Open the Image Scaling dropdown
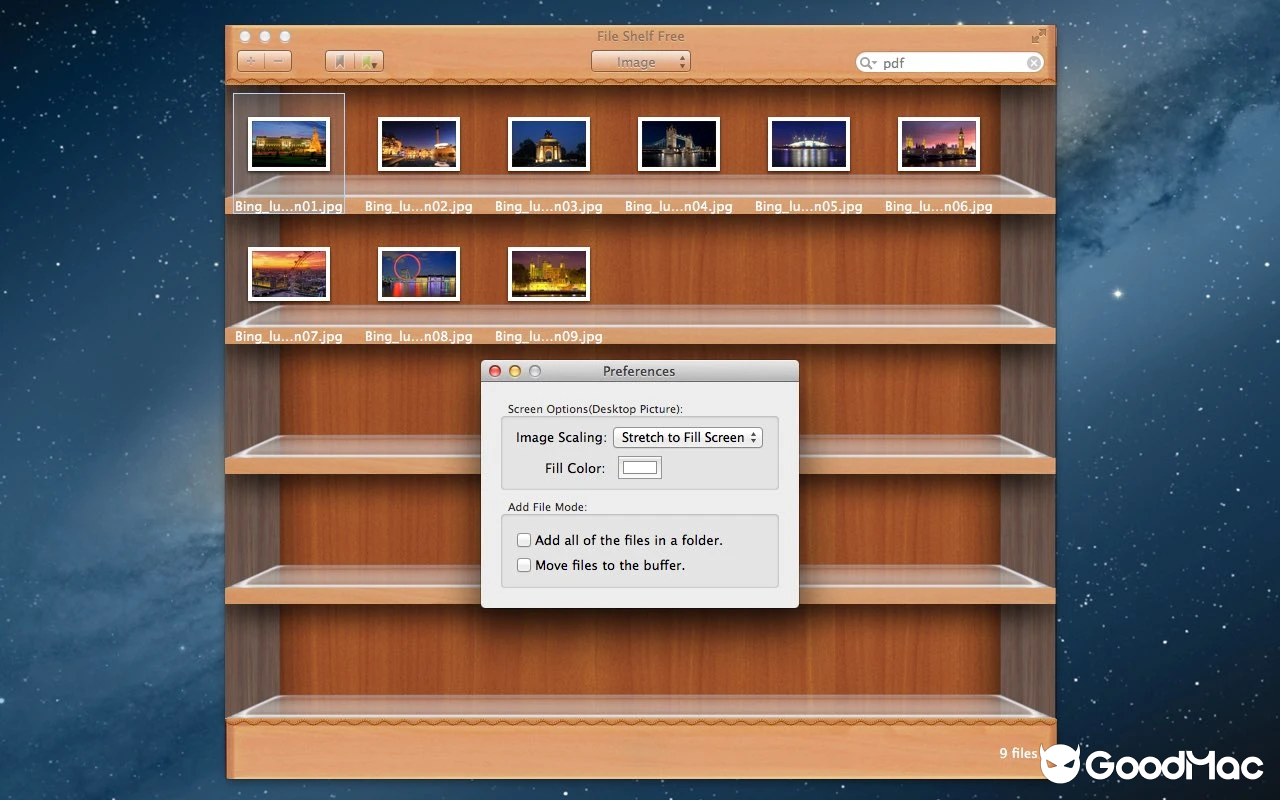This screenshot has height=800, width=1280. click(x=688, y=437)
